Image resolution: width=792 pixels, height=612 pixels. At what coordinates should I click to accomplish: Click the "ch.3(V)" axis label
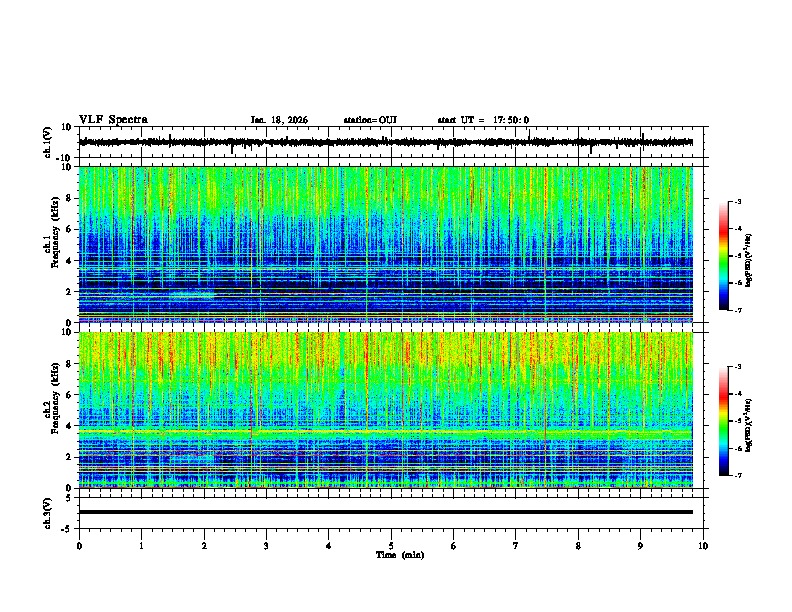tap(47, 513)
